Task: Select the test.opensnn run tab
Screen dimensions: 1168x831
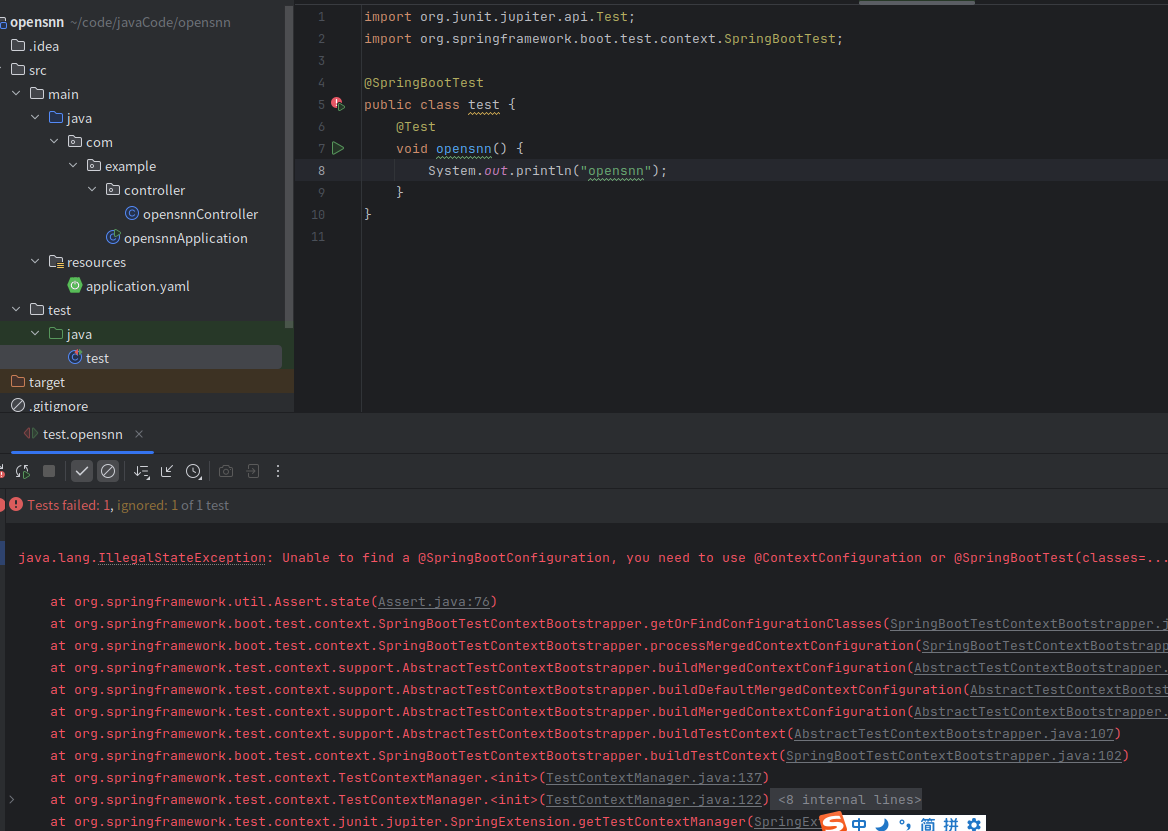Action: tap(82, 434)
